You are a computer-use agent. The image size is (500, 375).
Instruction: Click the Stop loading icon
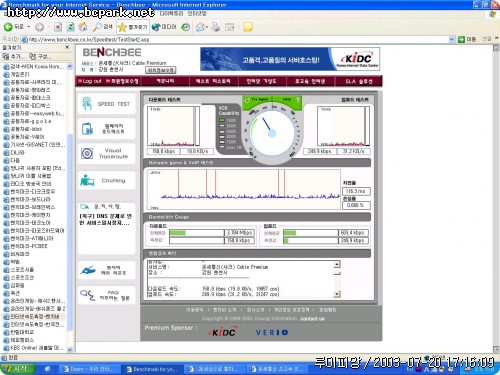click(58, 27)
